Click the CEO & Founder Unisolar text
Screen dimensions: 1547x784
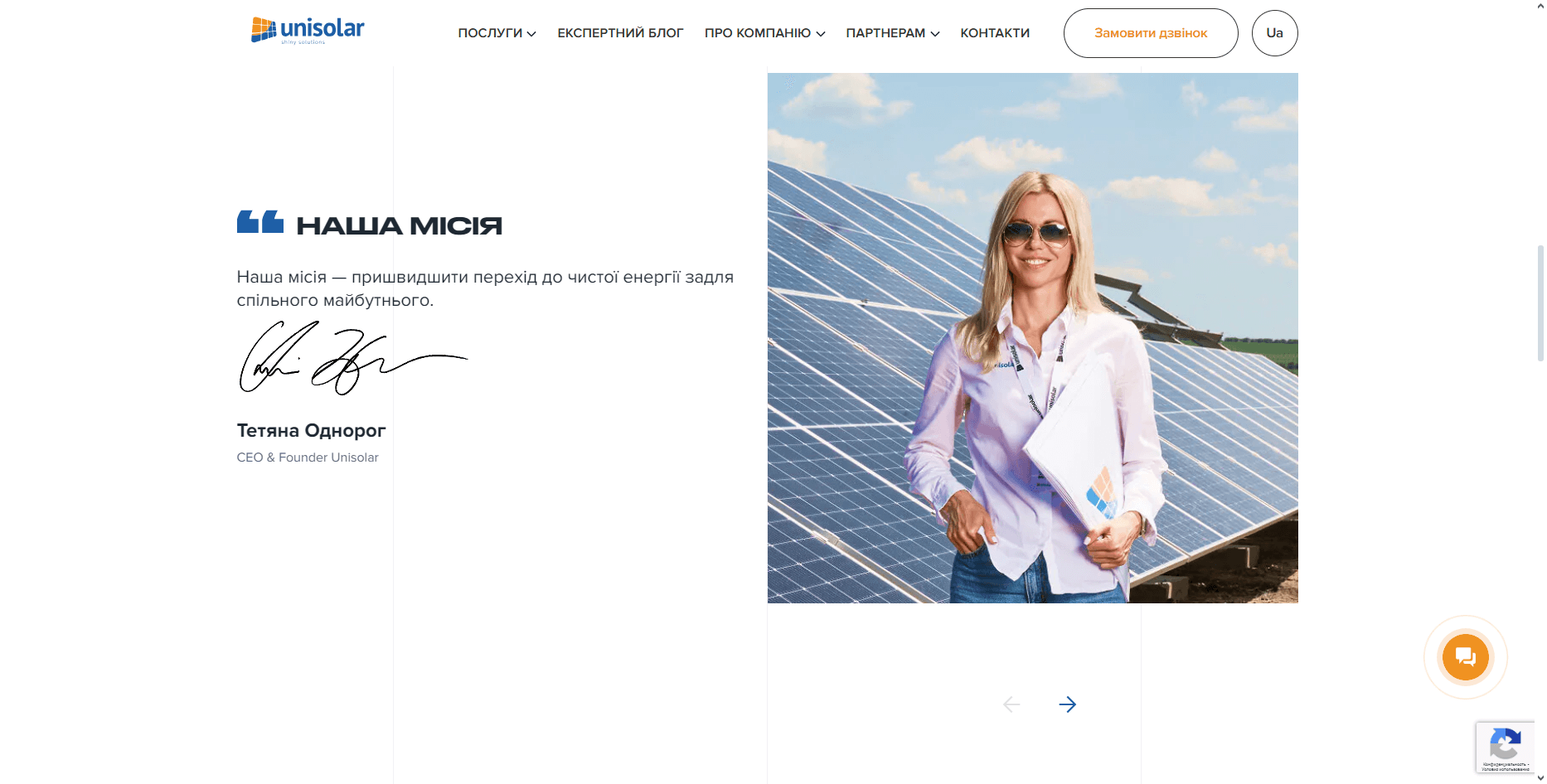(308, 457)
